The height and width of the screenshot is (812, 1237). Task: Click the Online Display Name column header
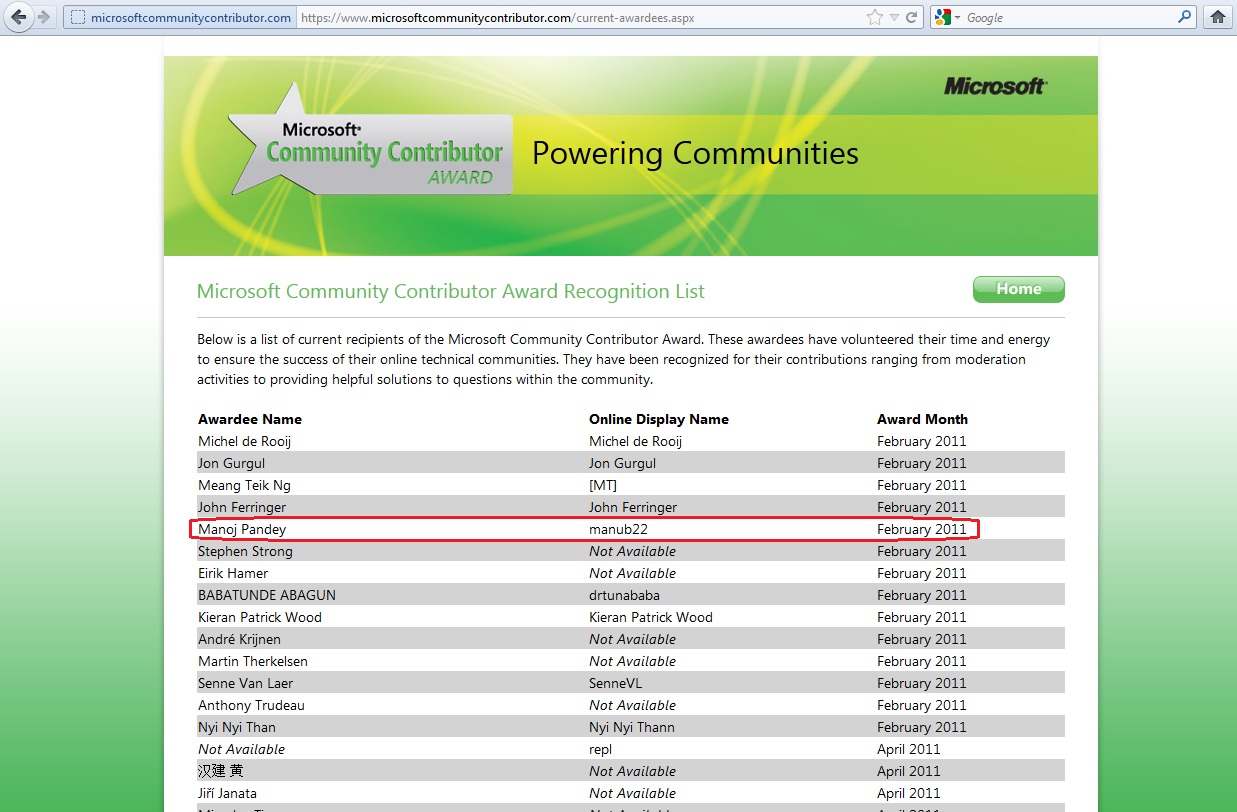[658, 419]
